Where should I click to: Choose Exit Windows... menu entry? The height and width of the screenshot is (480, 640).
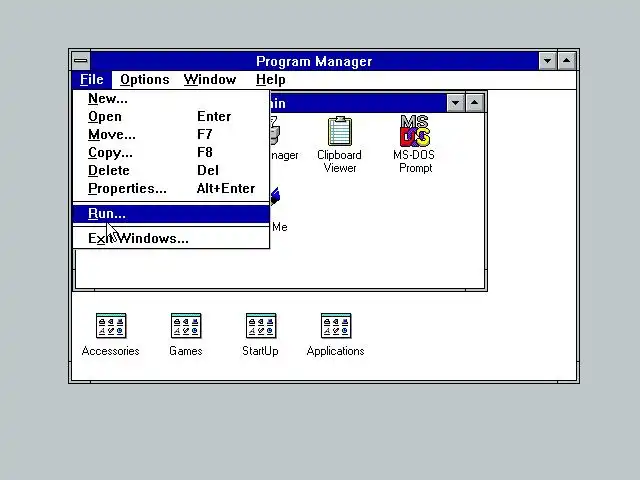(171, 238)
